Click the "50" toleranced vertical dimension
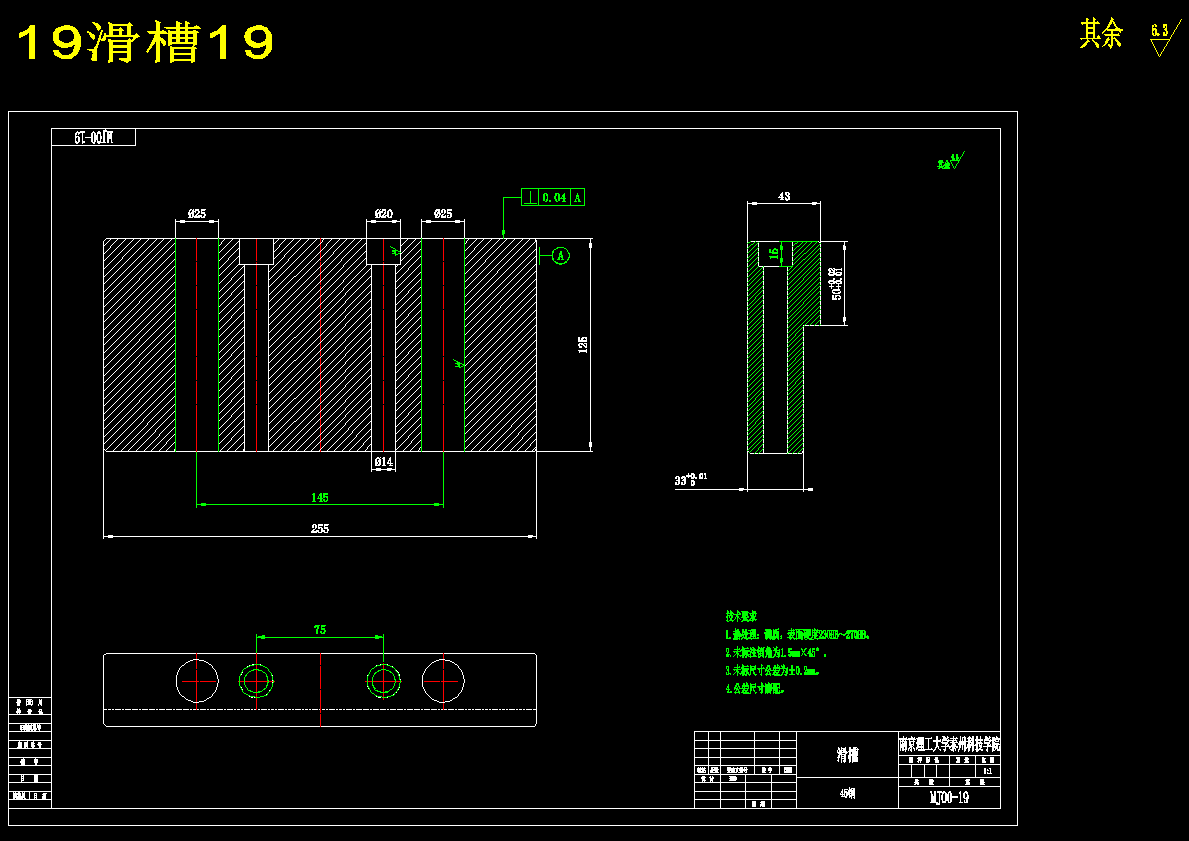 pos(836,283)
